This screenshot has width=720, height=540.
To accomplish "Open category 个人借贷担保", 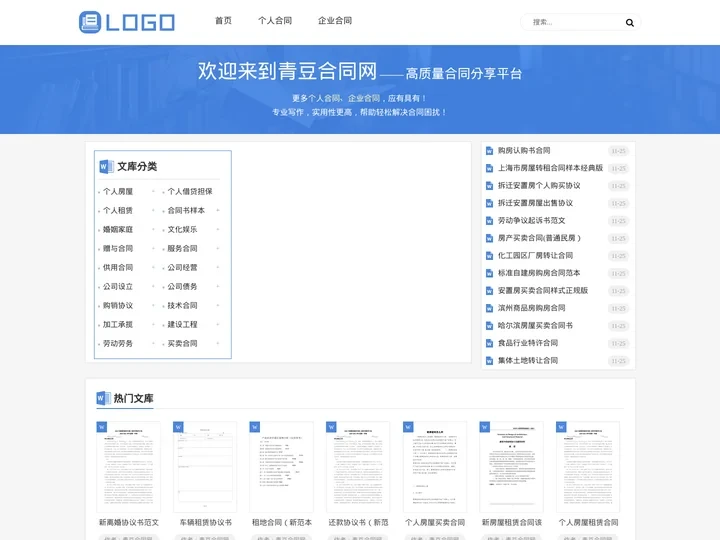I will (x=190, y=191).
